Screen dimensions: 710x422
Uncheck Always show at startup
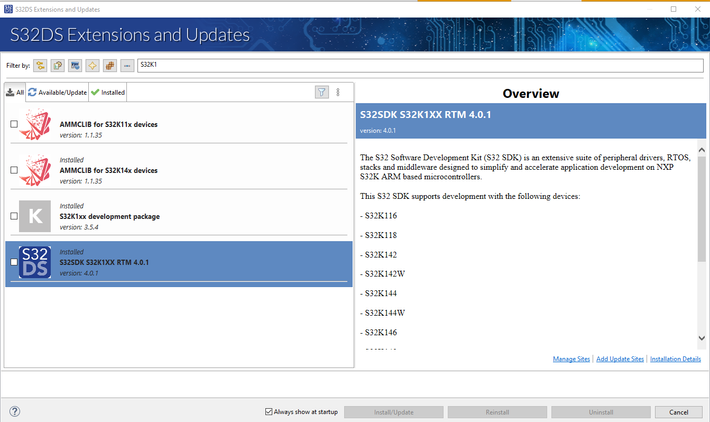[269, 412]
